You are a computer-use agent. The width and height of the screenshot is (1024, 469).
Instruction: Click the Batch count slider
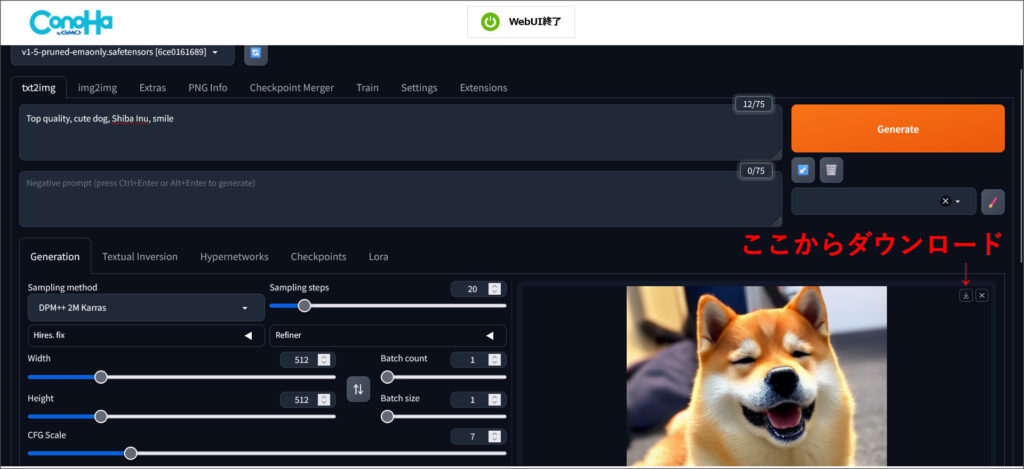443,377
